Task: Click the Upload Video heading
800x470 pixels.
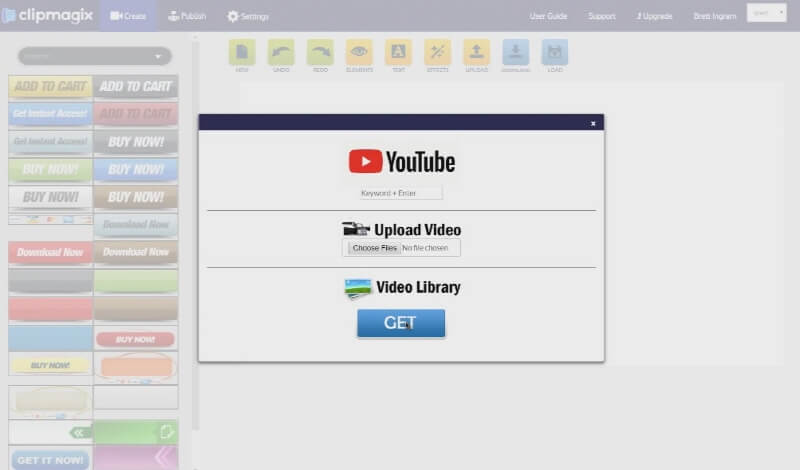Action: pyautogui.click(x=417, y=230)
